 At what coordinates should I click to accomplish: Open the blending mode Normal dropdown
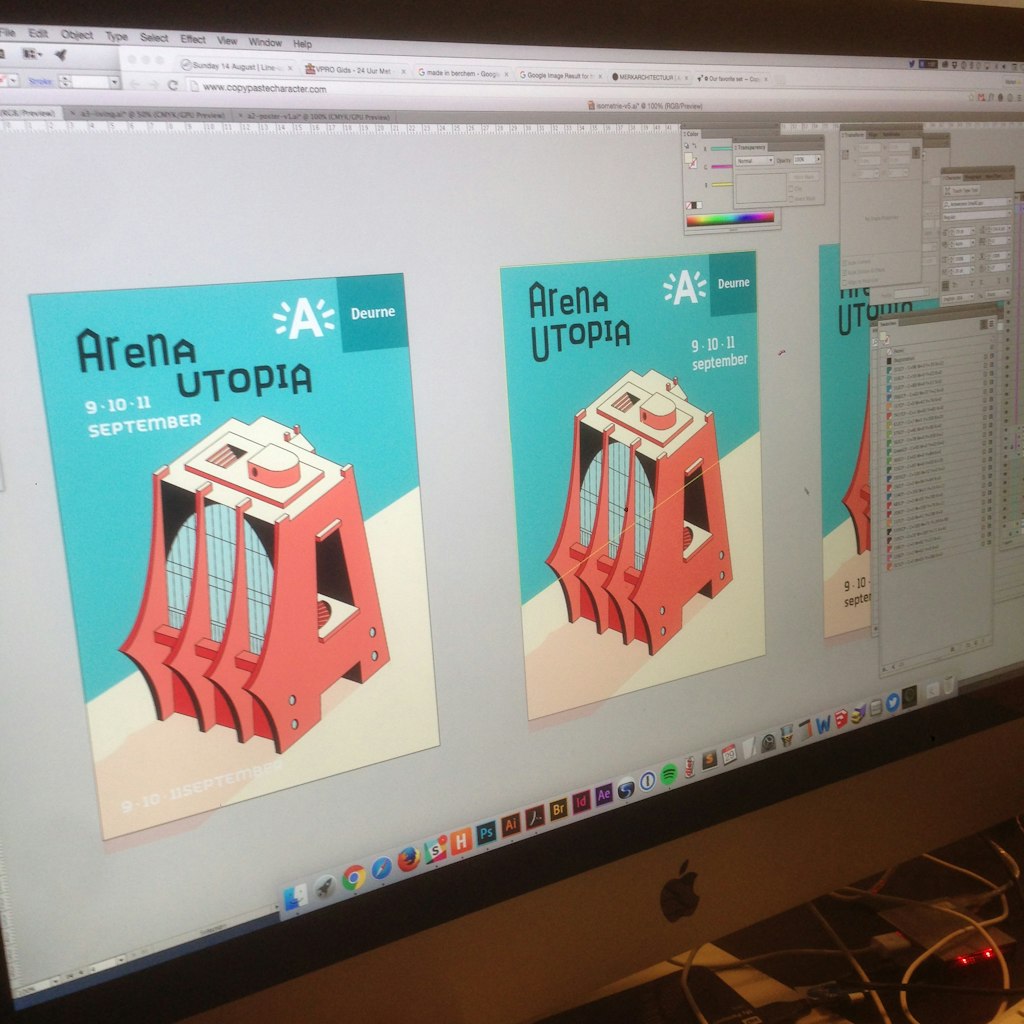[755, 160]
